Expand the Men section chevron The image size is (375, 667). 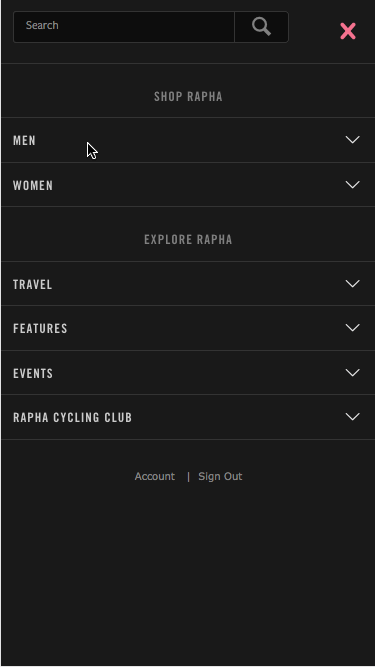click(352, 140)
